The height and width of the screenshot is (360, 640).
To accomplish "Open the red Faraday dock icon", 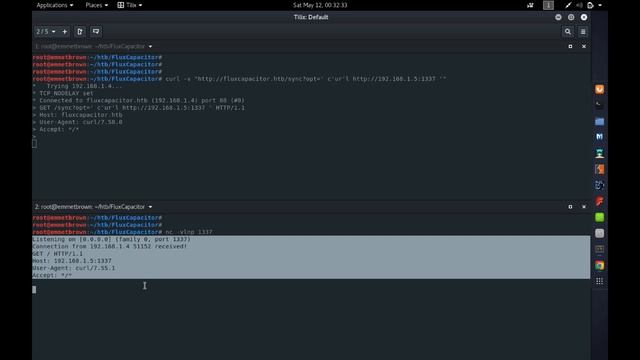I will 599,201.
